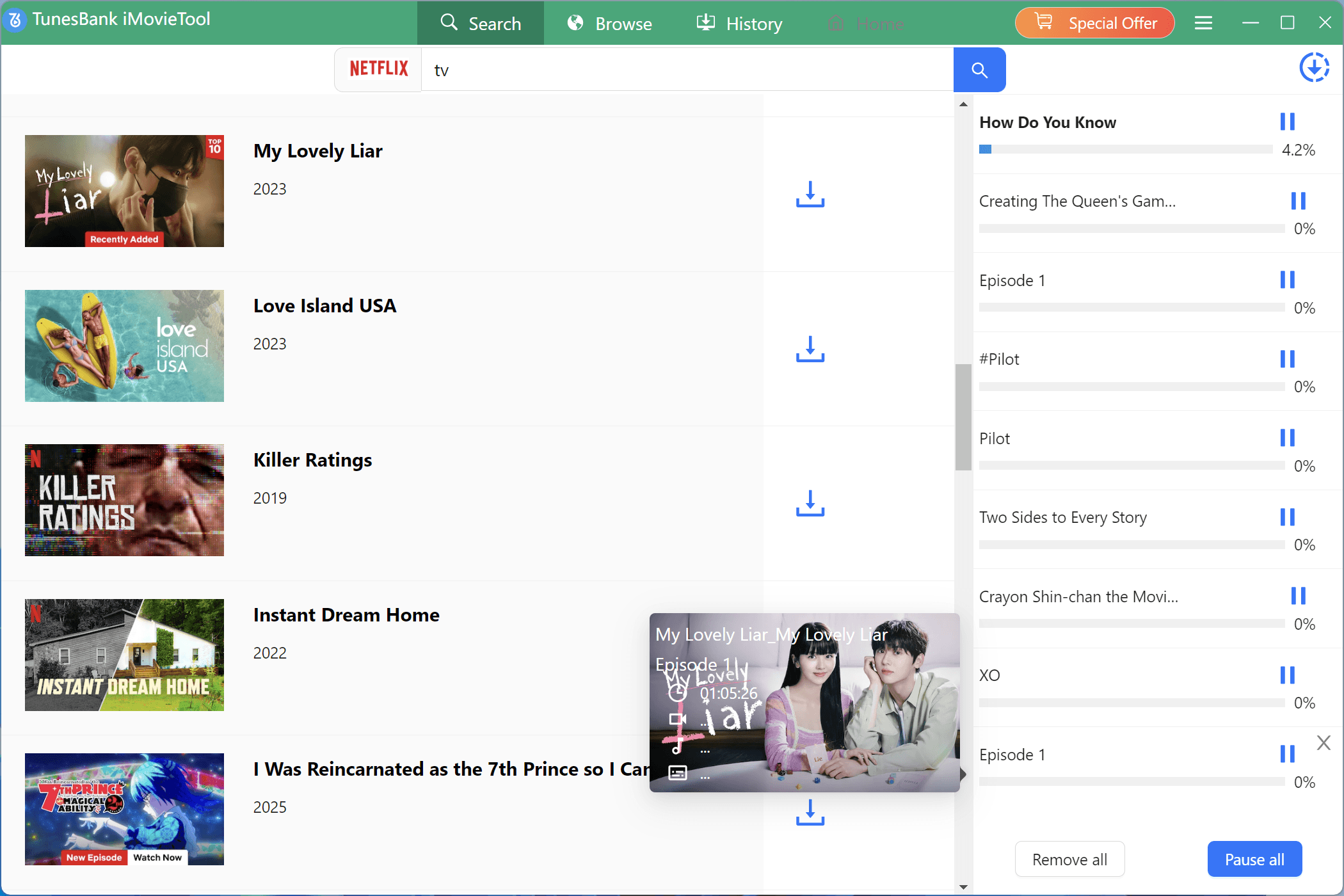Image resolution: width=1344 pixels, height=896 pixels.
Task: Collapse the download panel with side arrow
Action: point(963,774)
